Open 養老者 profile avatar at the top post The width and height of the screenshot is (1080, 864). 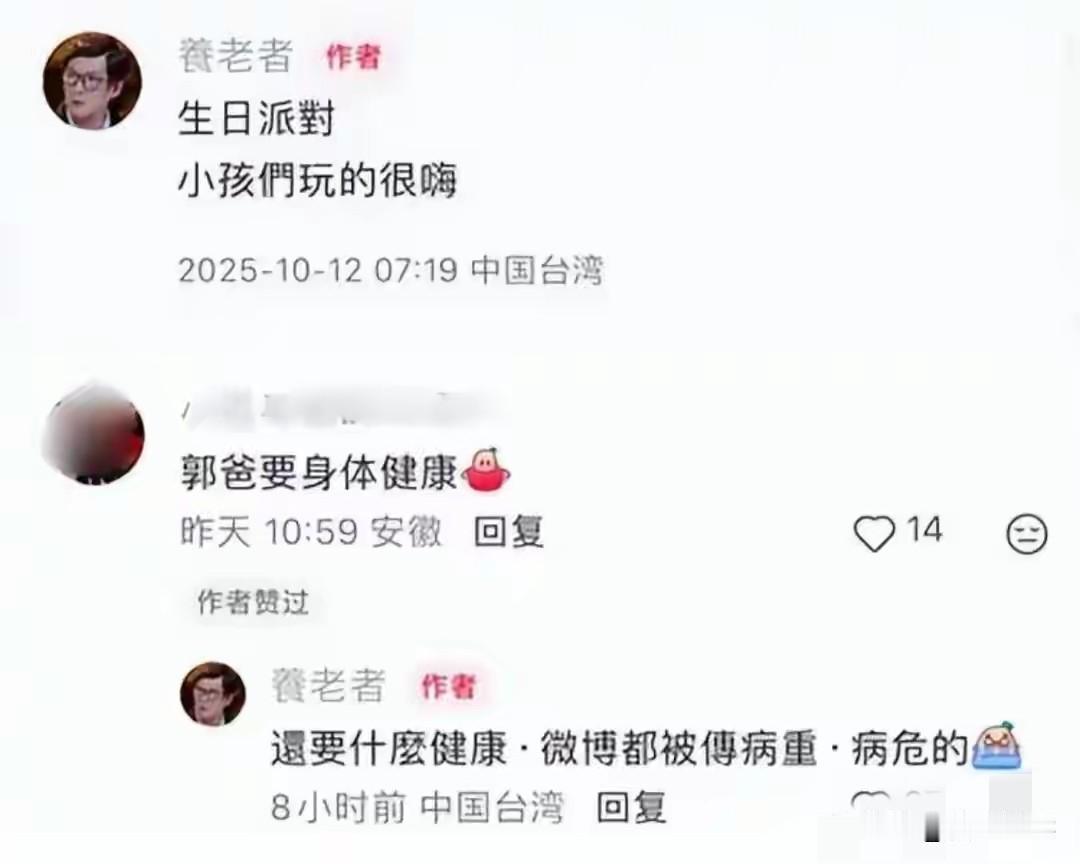pos(92,80)
